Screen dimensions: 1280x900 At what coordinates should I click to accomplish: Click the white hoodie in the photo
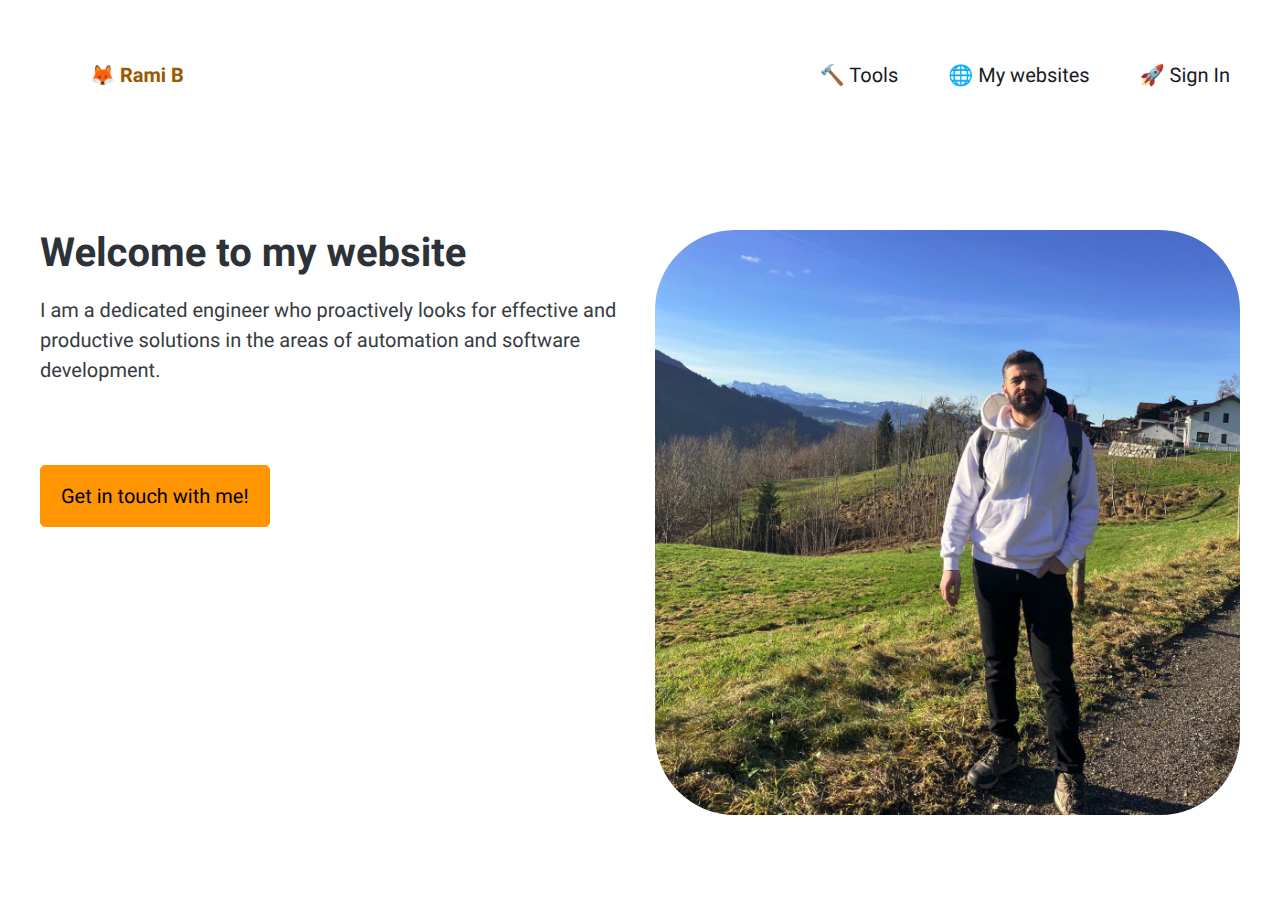pyautogui.click(x=1022, y=485)
